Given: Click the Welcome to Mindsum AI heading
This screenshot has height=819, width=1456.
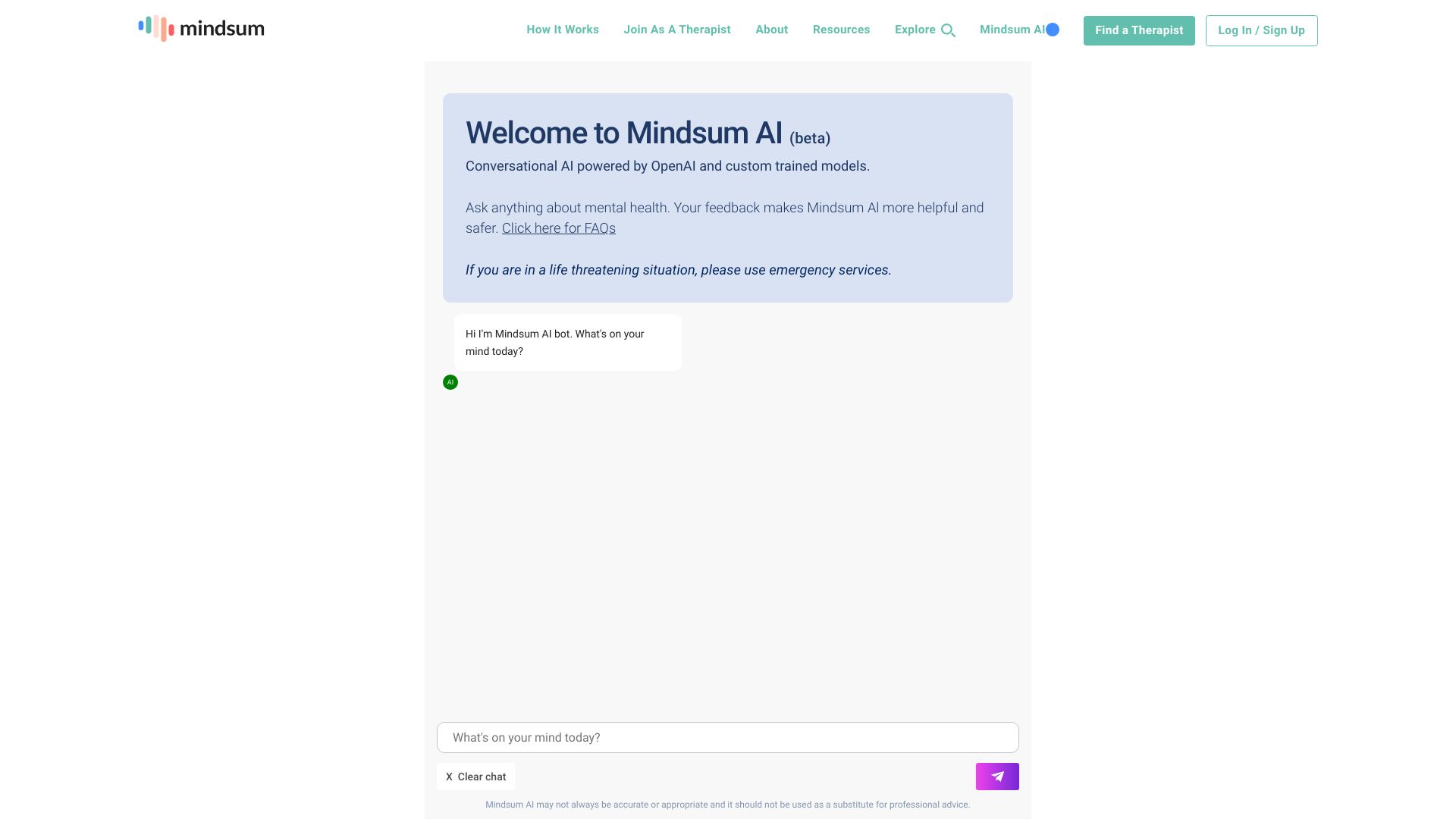Looking at the screenshot, I should (x=624, y=133).
